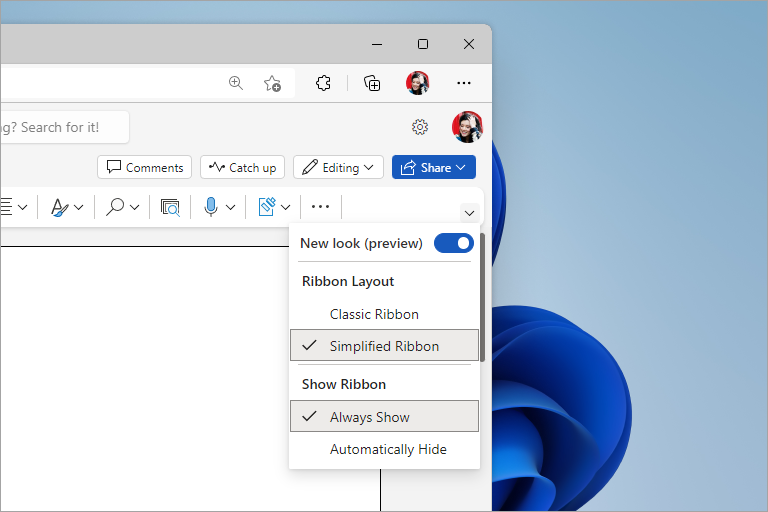This screenshot has height=512, width=768.
Task: Choose Automatically Hide ribbon option
Action: click(384, 449)
